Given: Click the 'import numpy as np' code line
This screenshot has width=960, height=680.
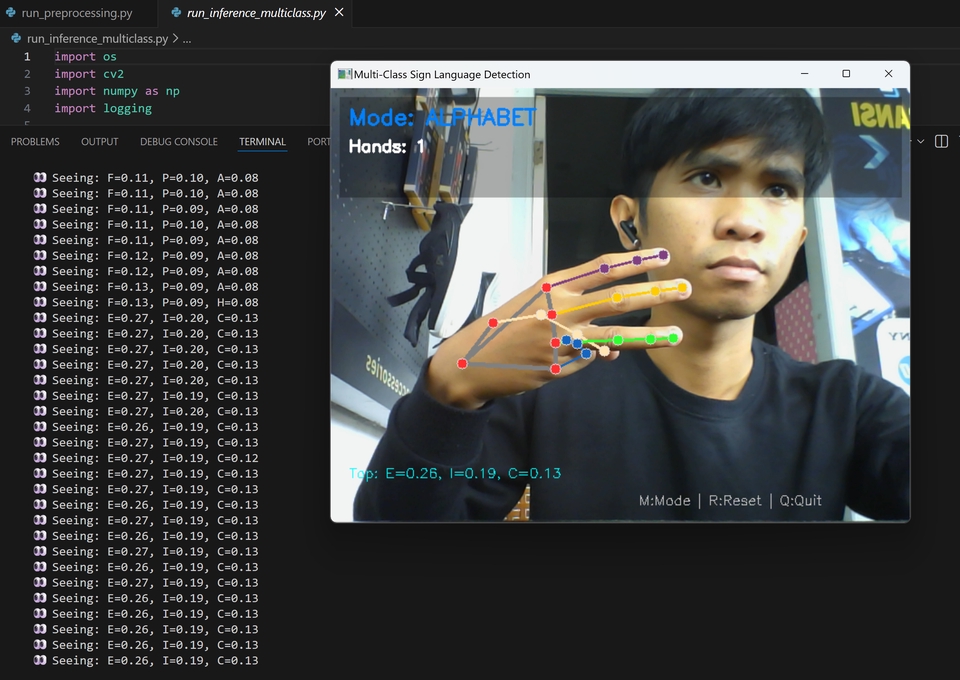Looking at the screenshot, I should click(117, 91).
